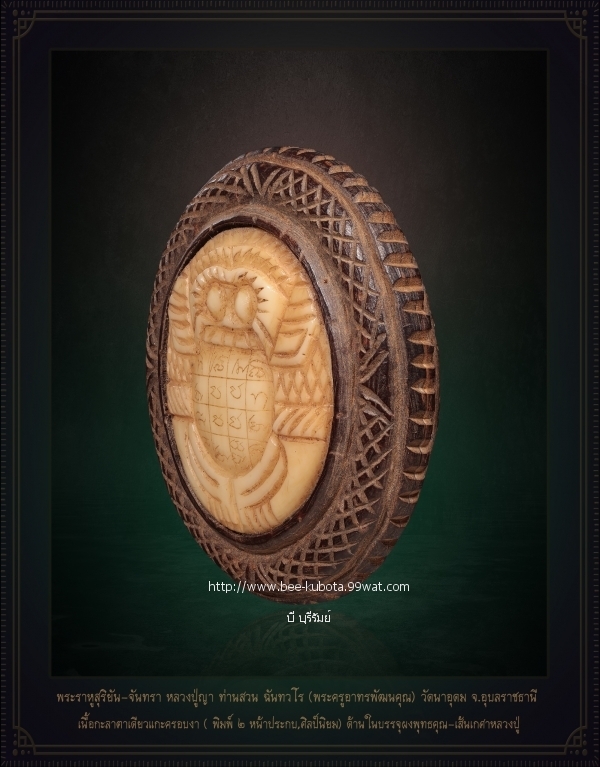Click the bottom-right corner ornament of the frame
Viewport: 600px width, 767px height.
coord(579,744)
